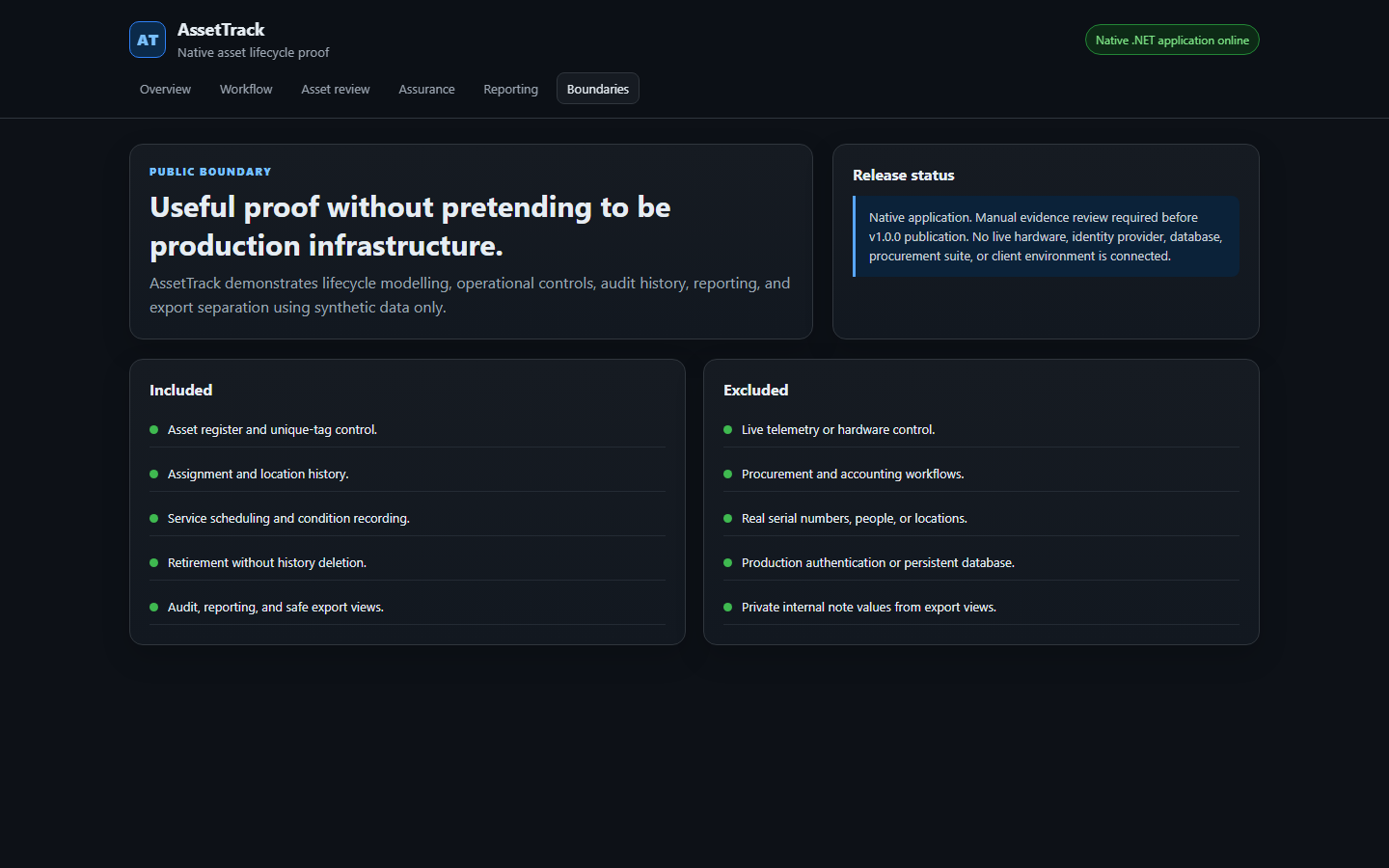The image size is (1389, 868).
Task: Click the Native .NET application online badge
Action: coord(1172,40)
